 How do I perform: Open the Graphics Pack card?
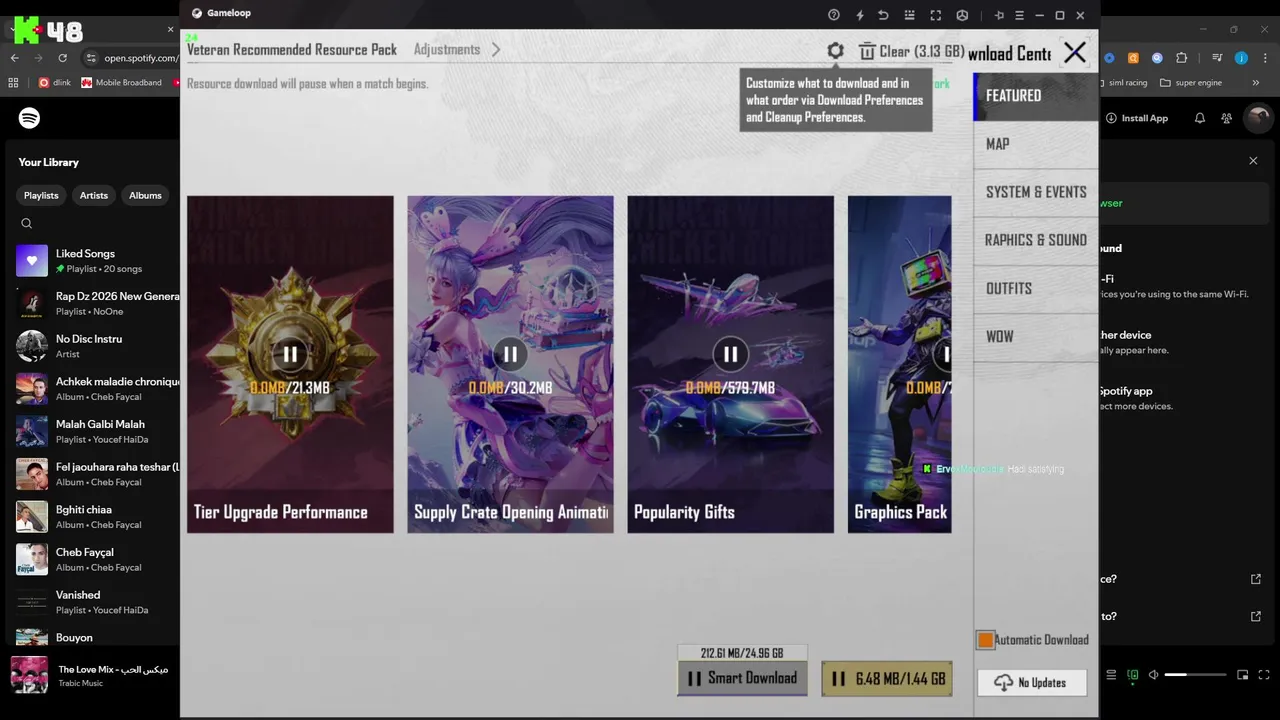[899, 364]
